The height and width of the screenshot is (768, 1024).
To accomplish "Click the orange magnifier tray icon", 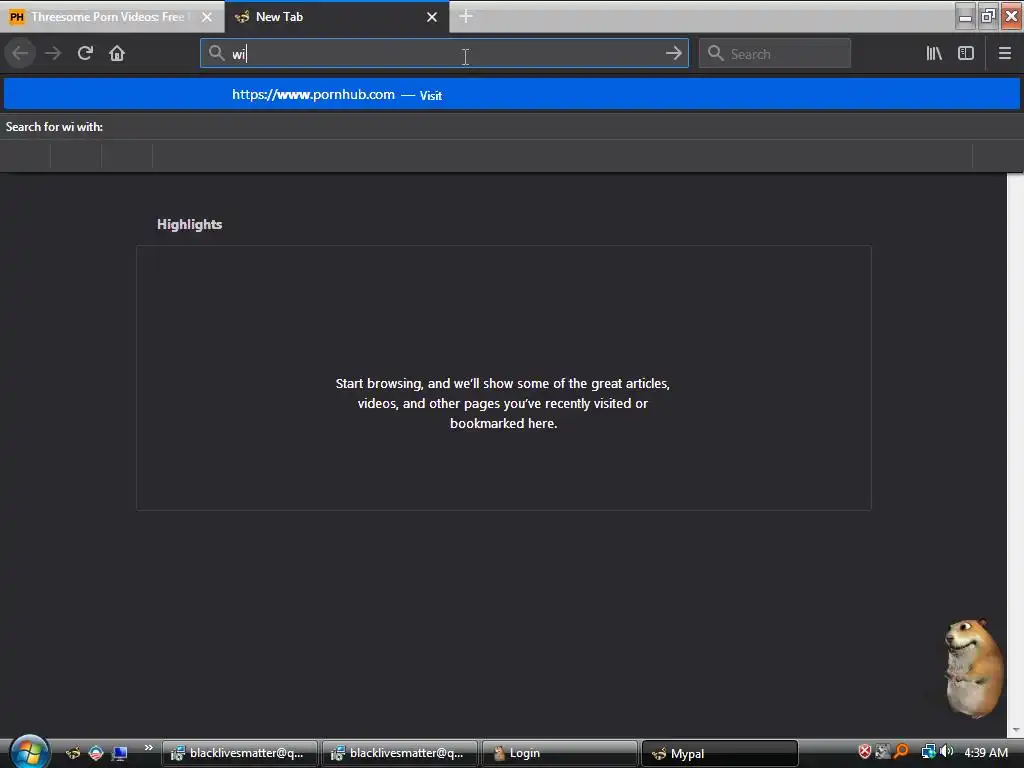I will [x=901, y=752].
